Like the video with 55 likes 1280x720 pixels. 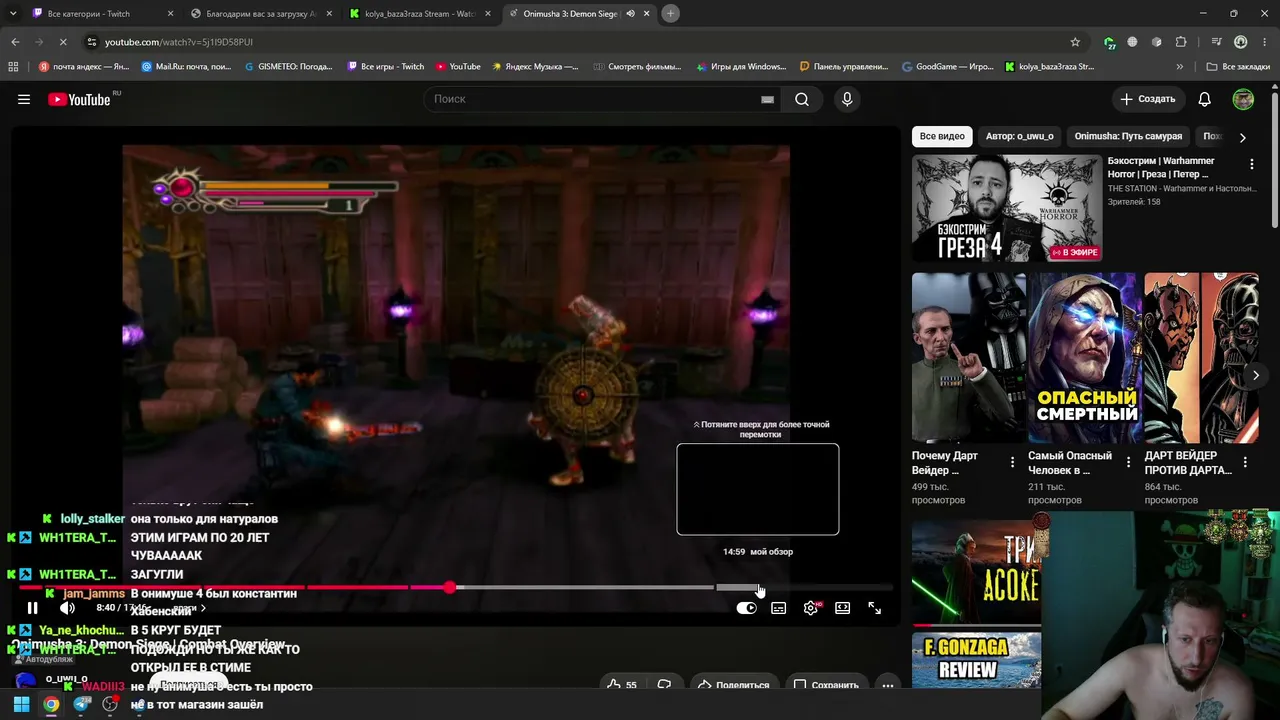tap(622, 685)
